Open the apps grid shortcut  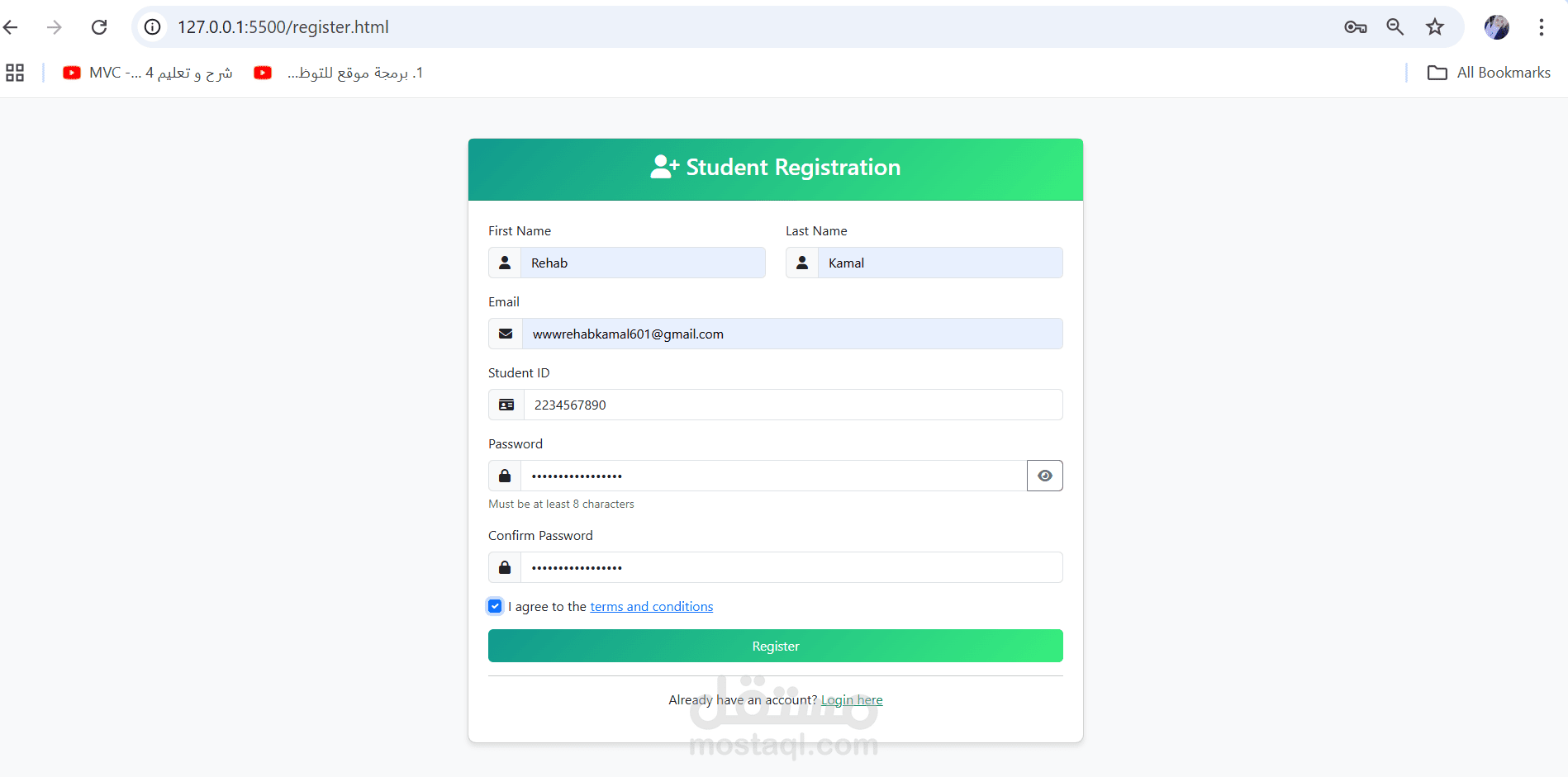[15, 73]
